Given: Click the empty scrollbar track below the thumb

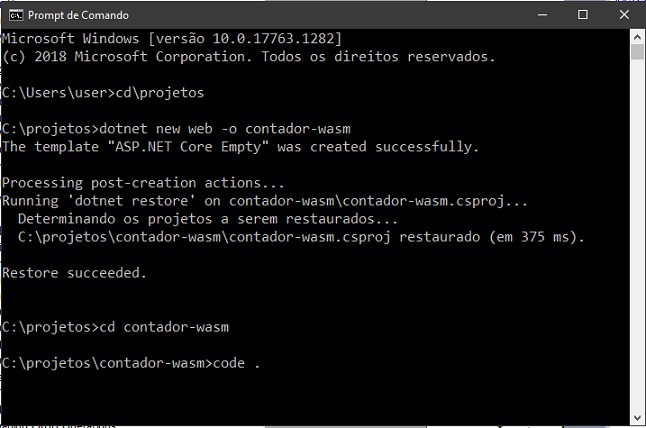Looking at the screenshot, I should [637, 250].
